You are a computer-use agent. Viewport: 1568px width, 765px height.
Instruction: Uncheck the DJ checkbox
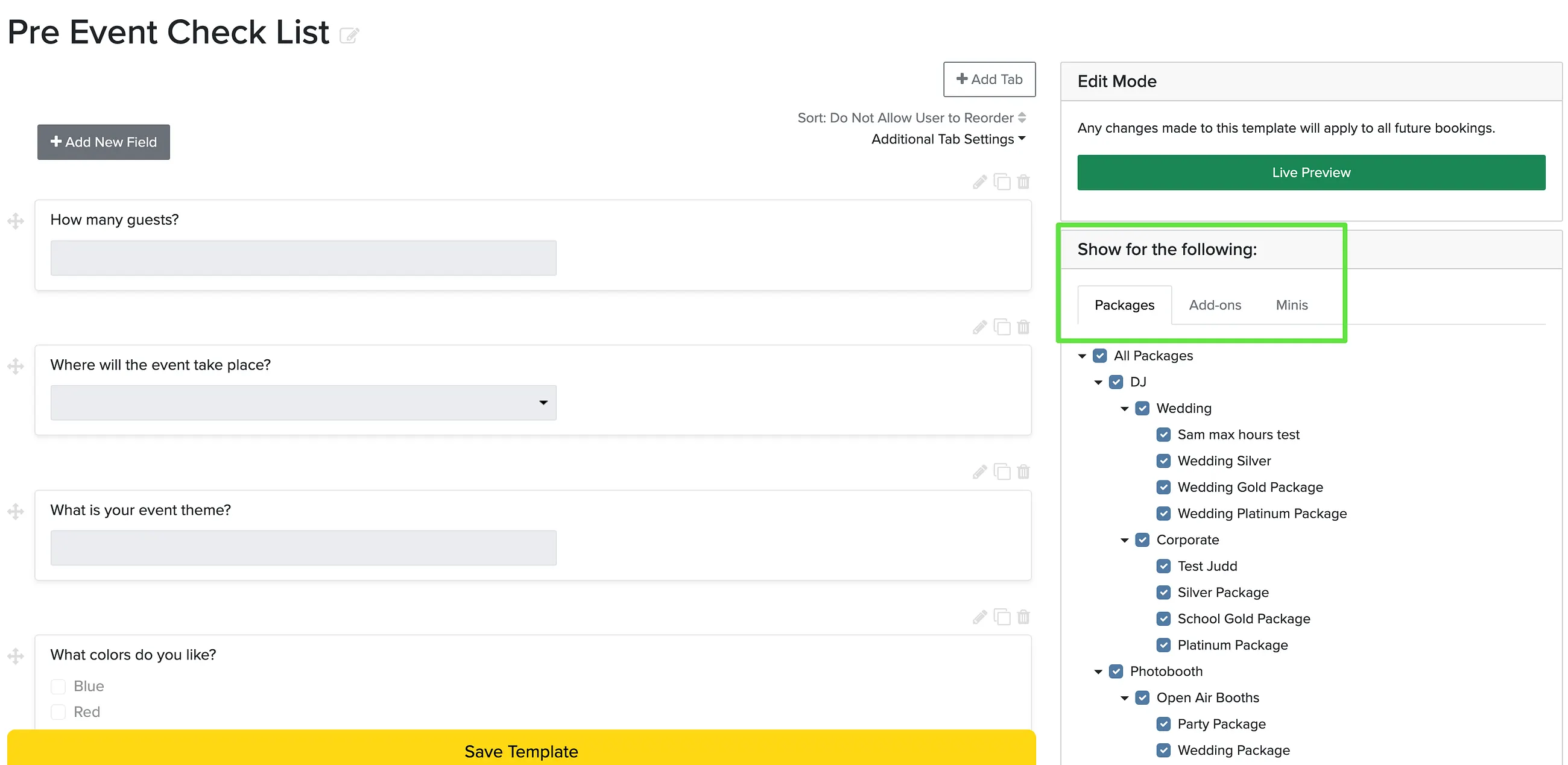1116,382
